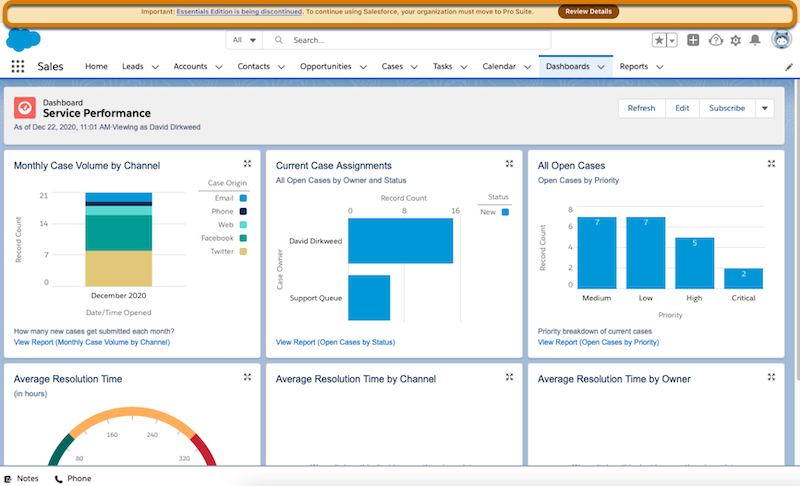
Task: Click the Subscribe button
Action: click(x=727, y=108)
